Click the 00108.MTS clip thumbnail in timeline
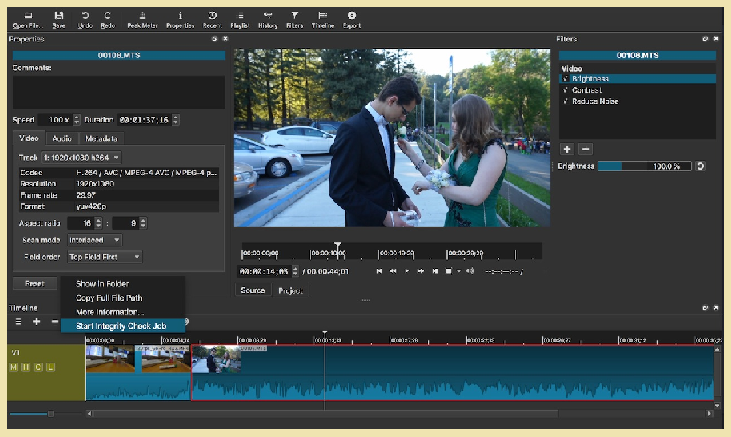Screen dimensions: 731x437 tap(216, 360)
